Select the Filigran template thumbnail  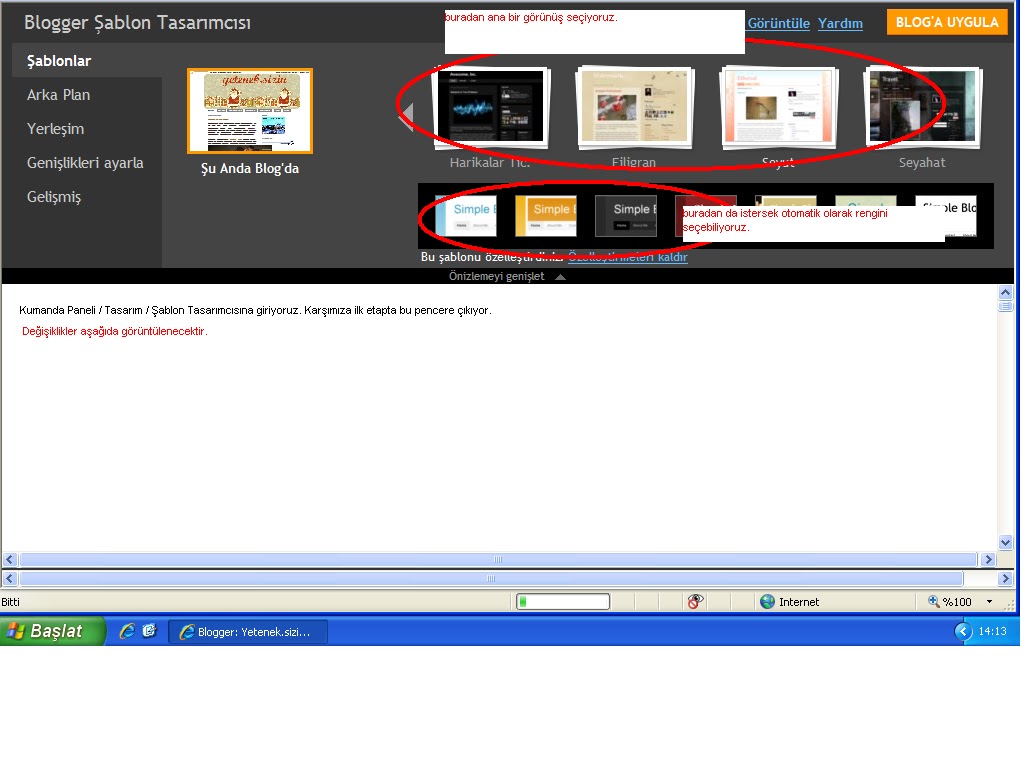pos(634,106)
